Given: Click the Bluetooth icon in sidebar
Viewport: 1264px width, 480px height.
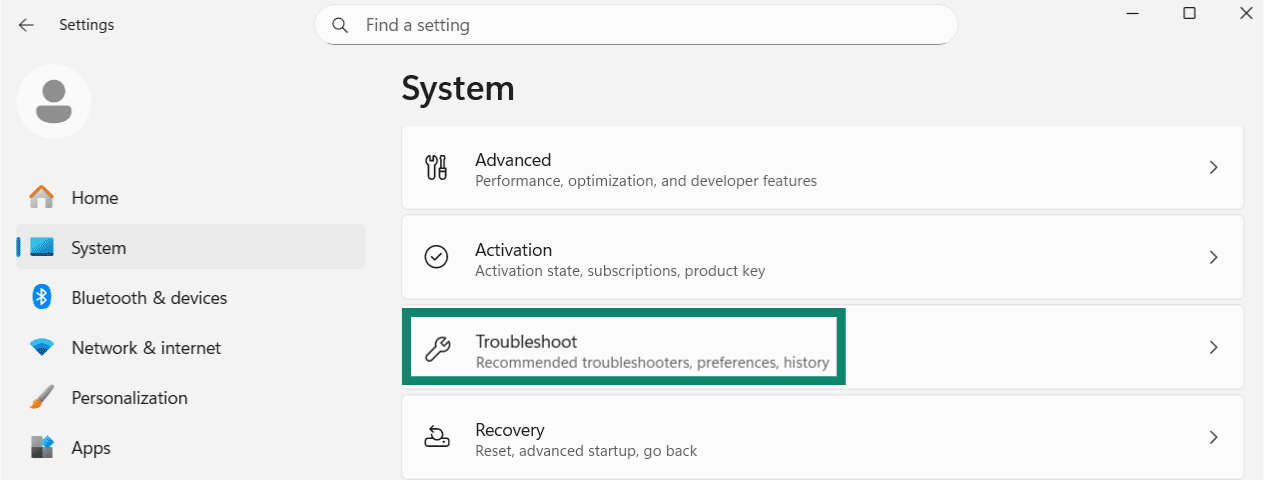Looking at the screenshot, I should [x=42, y=297].
